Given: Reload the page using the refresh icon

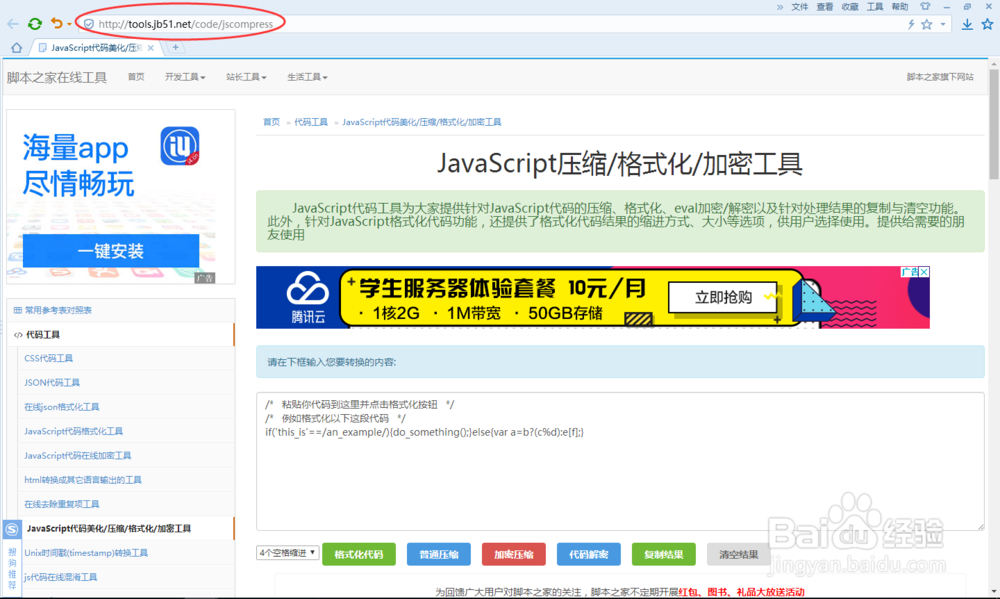Looking at the screenshot, I should [x=34, y=23].
